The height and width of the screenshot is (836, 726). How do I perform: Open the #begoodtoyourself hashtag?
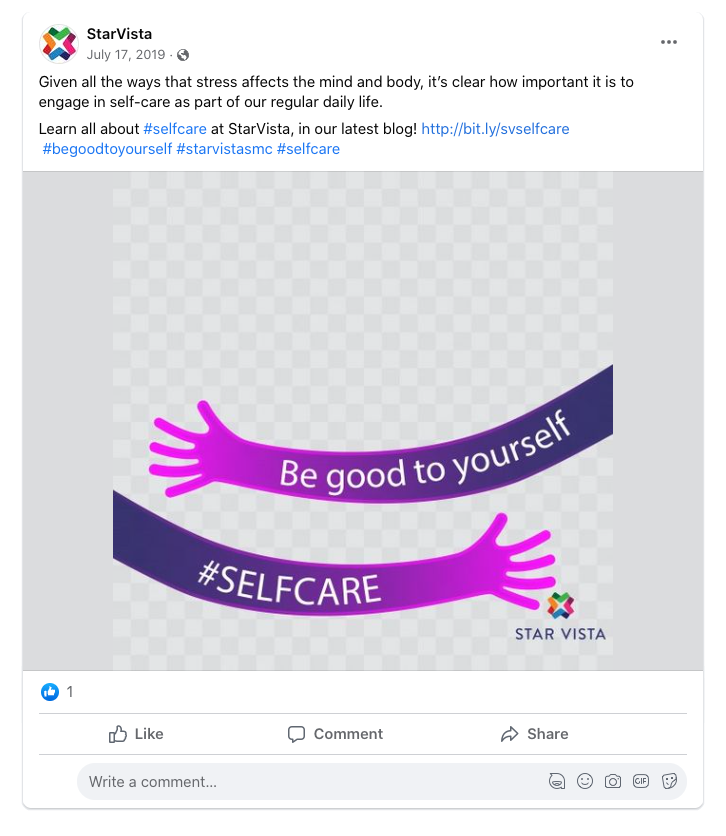pyautogui.click(x=107, y=149)
